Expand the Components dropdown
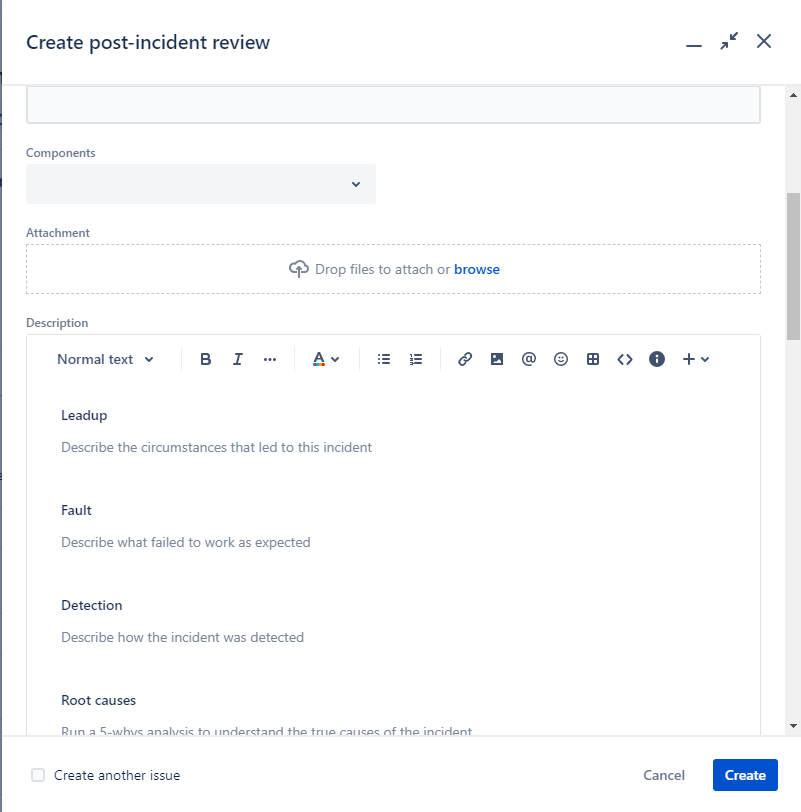The height and width of the screenshot is (812, 801). coord(201,184)
